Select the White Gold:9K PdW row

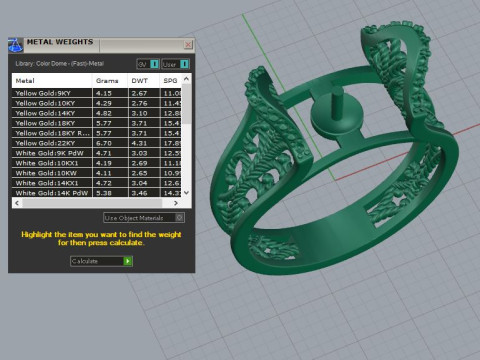[97, 153]
